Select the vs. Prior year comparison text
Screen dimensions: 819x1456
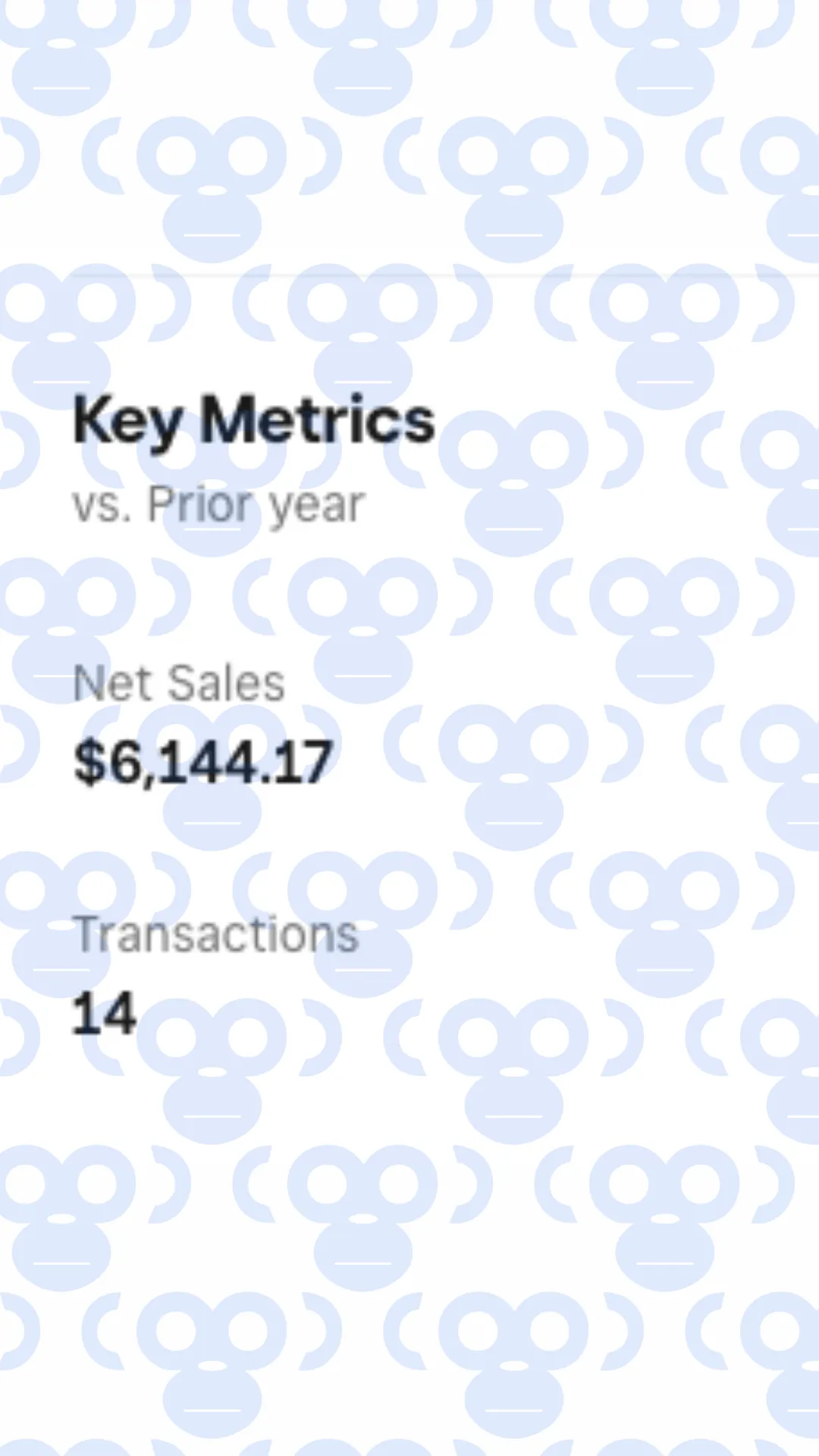[218, 506]
